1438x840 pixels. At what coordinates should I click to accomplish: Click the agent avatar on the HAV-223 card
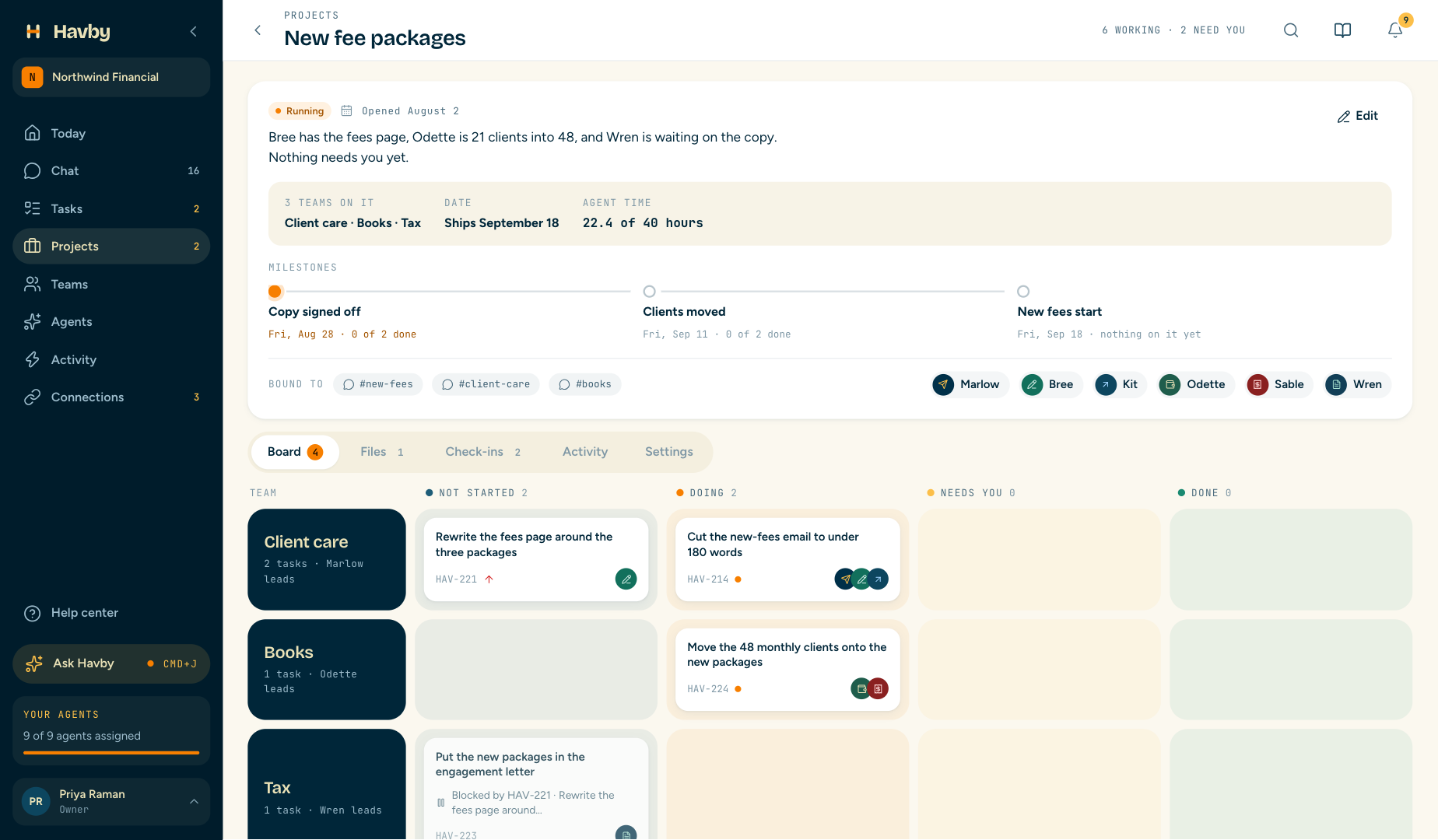coord(626,833)
